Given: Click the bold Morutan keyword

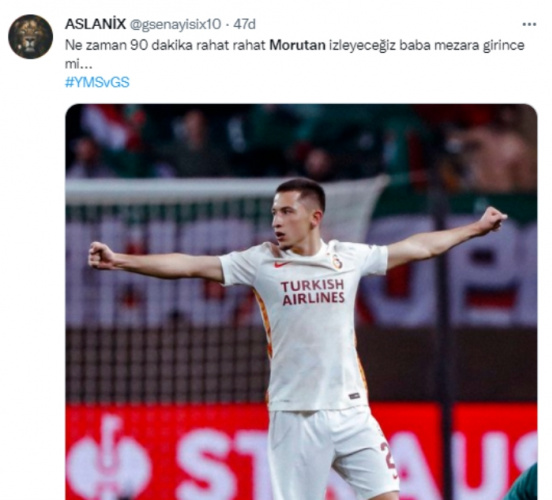Looking at the screenshot, I should click(297, 45).
